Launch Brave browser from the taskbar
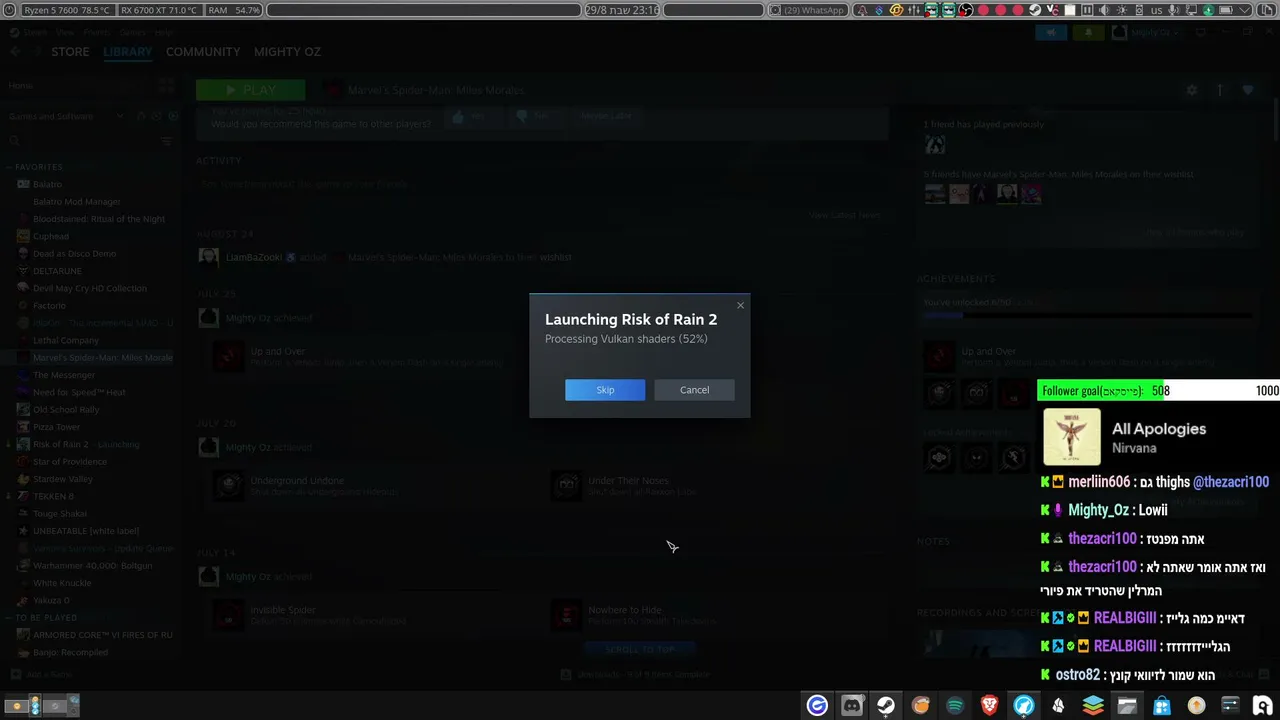The width and height of the screenshot is (1280, 720). 989,705
